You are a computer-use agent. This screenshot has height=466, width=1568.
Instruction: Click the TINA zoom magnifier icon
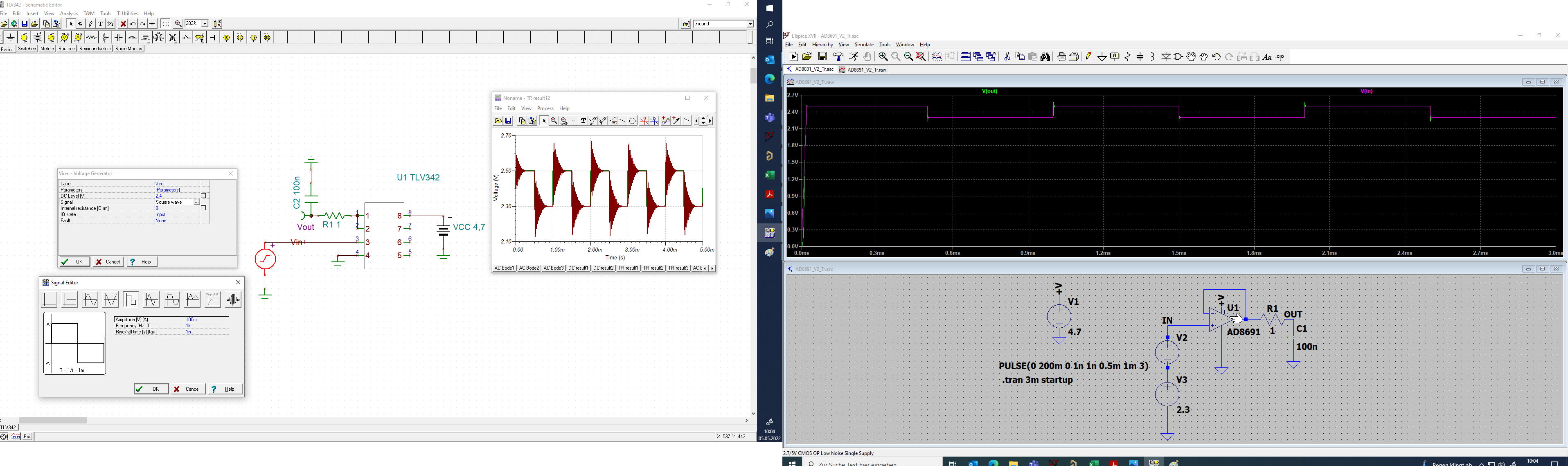coord(178,24)
